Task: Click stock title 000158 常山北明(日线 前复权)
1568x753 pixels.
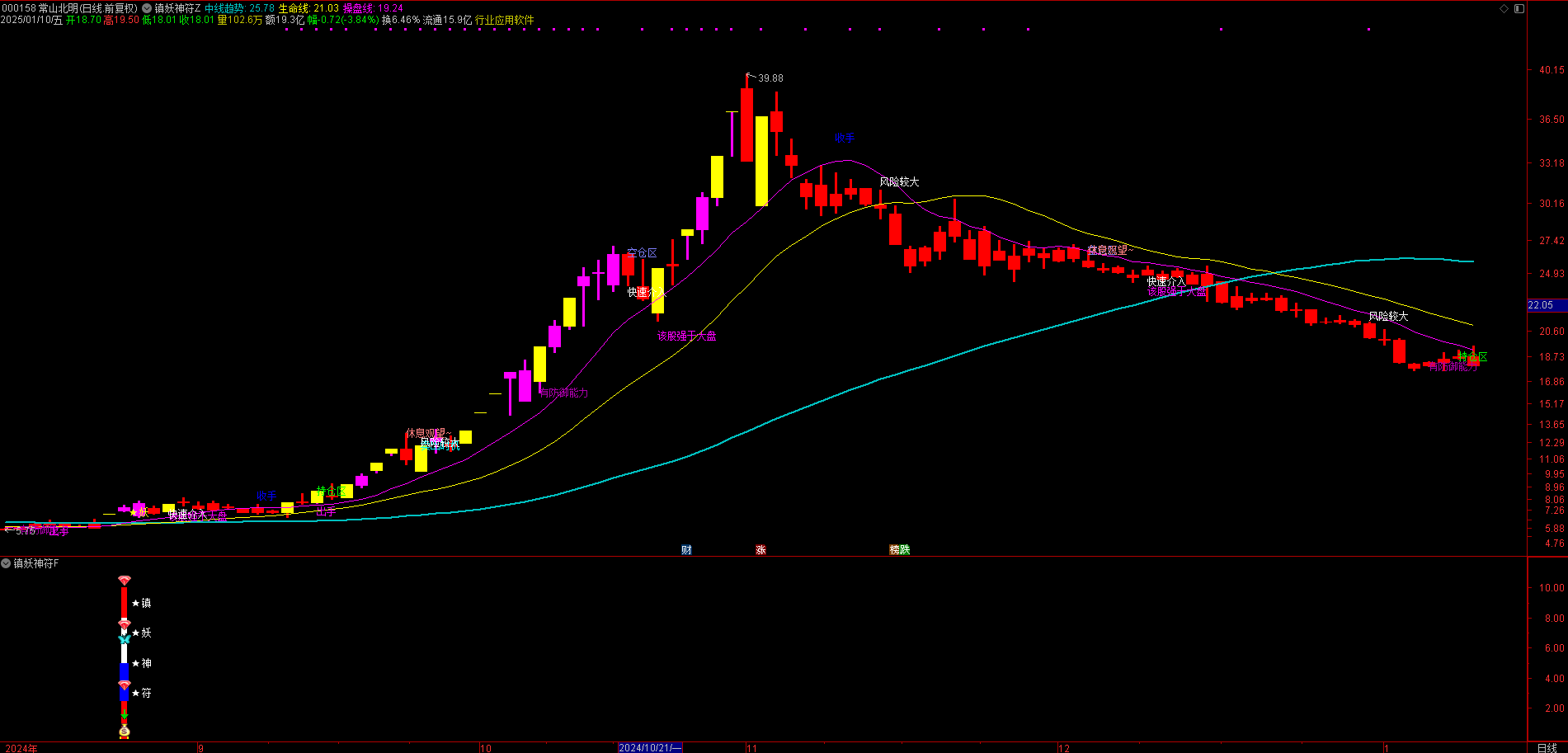Action: pyautogui.click(x=69, y=8)
